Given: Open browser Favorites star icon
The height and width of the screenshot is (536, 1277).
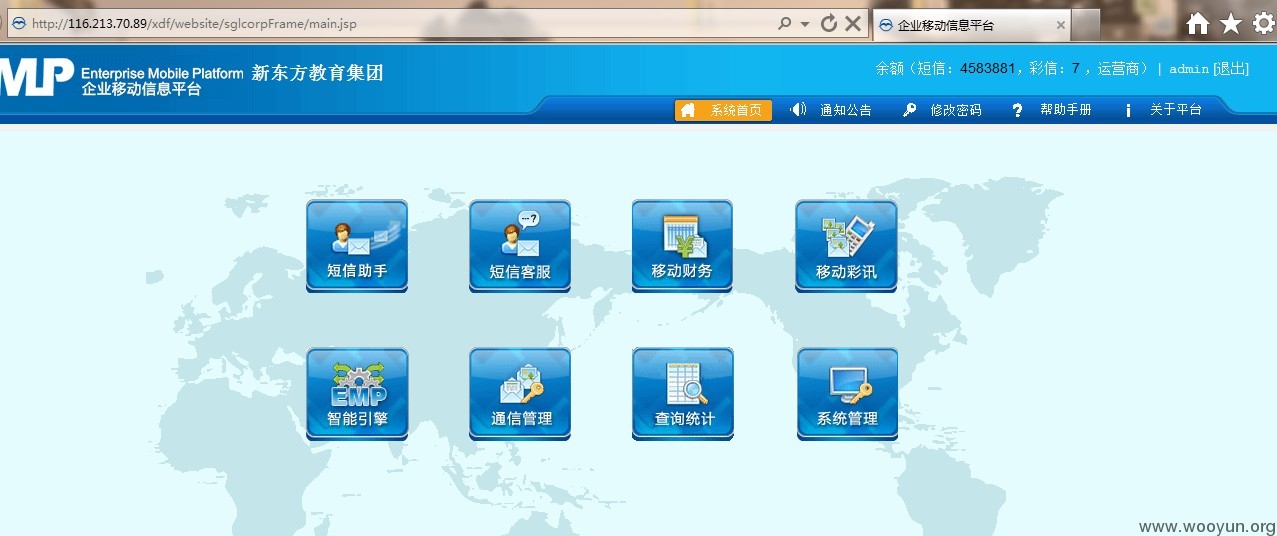Looking at the screenshot, I should pyautogui.click(x=1231, y=24).
